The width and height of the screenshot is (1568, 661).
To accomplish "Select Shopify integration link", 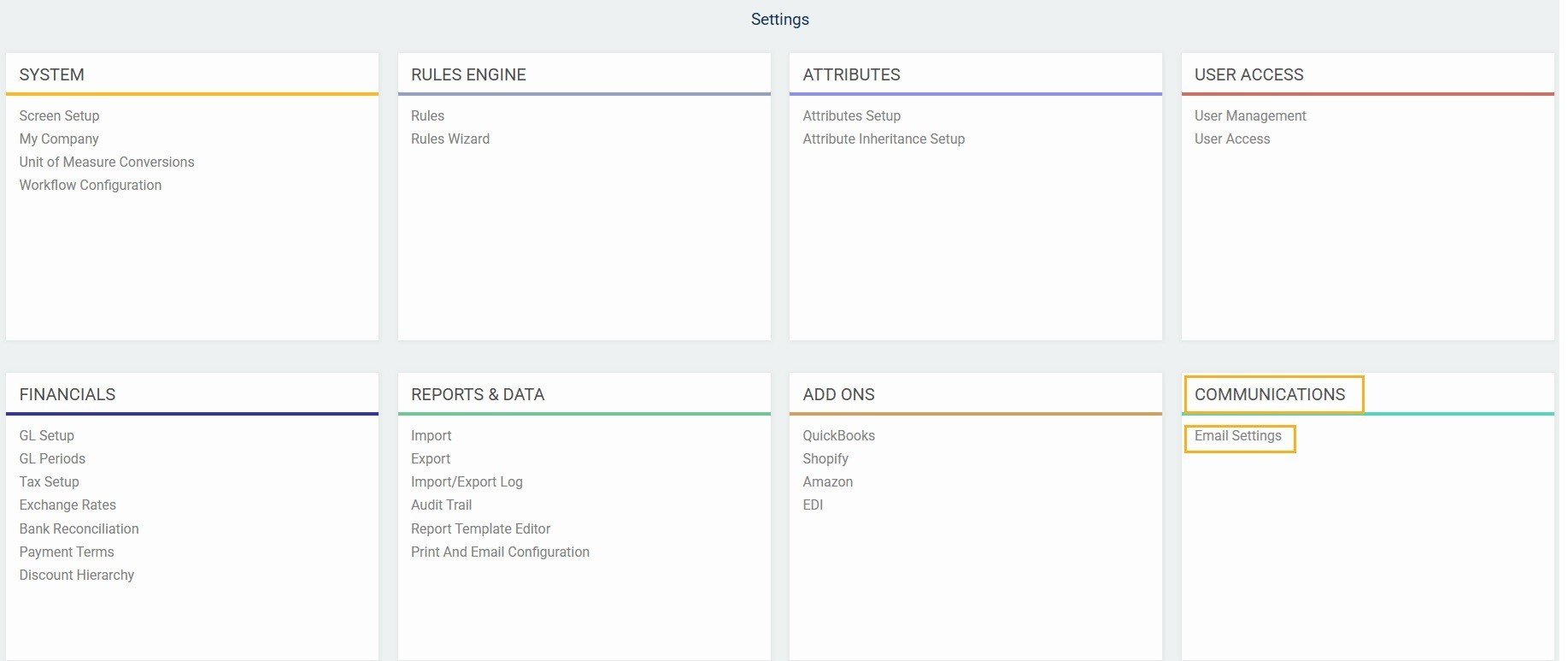I will pyautogui.click(x=825, y=458).
